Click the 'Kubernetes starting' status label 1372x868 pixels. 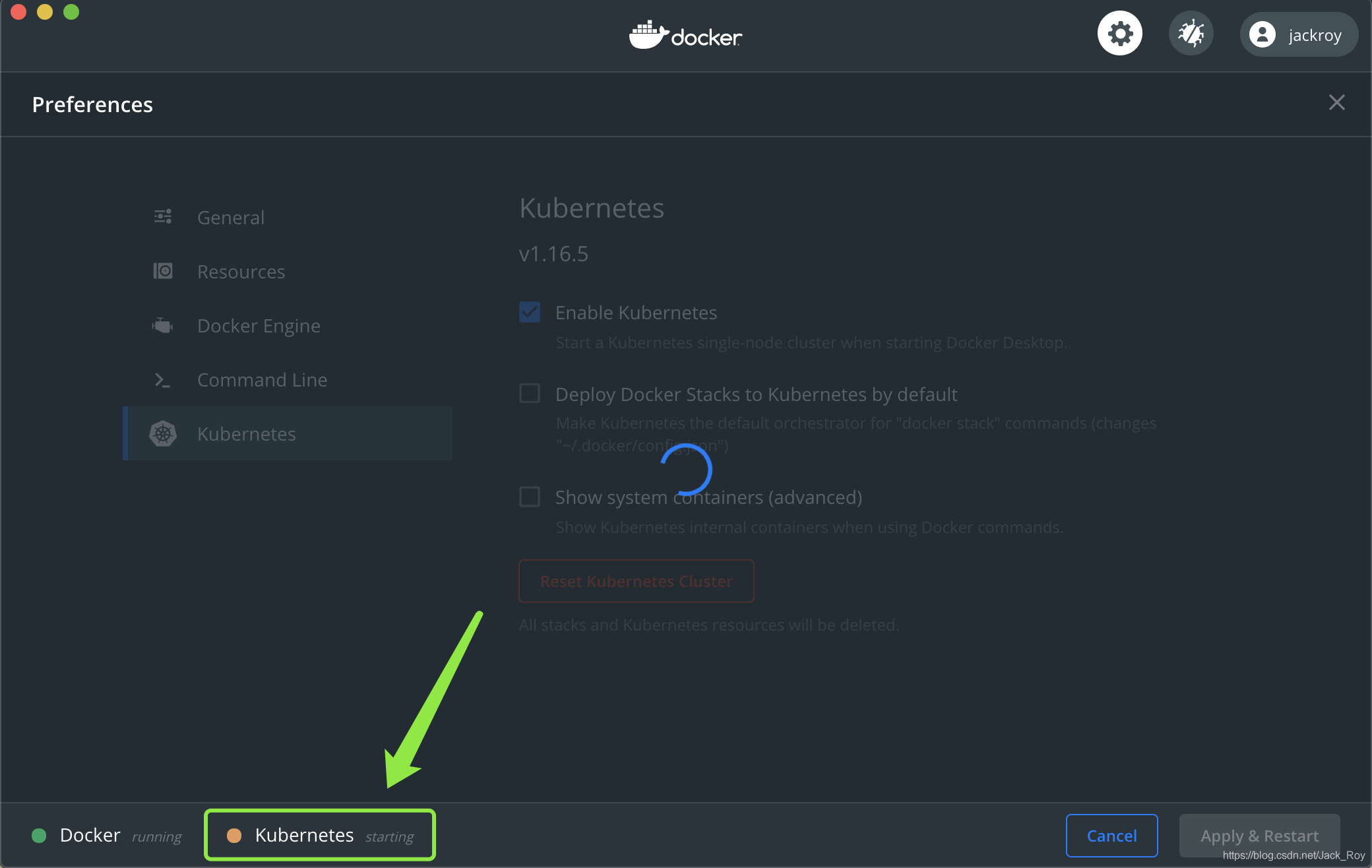coord(334,836)
